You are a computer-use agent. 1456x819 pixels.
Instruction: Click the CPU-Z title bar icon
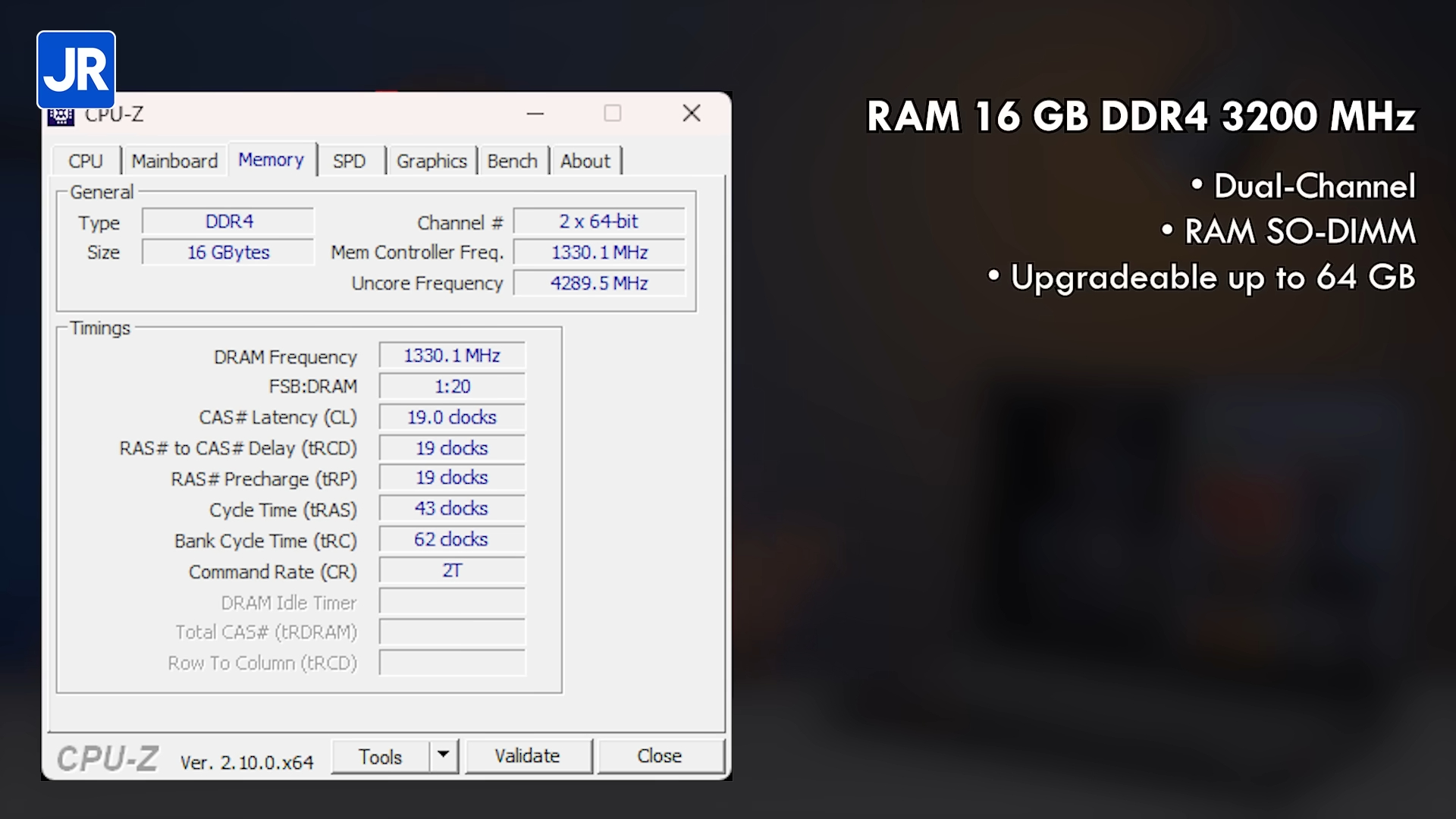coord(61,118)
